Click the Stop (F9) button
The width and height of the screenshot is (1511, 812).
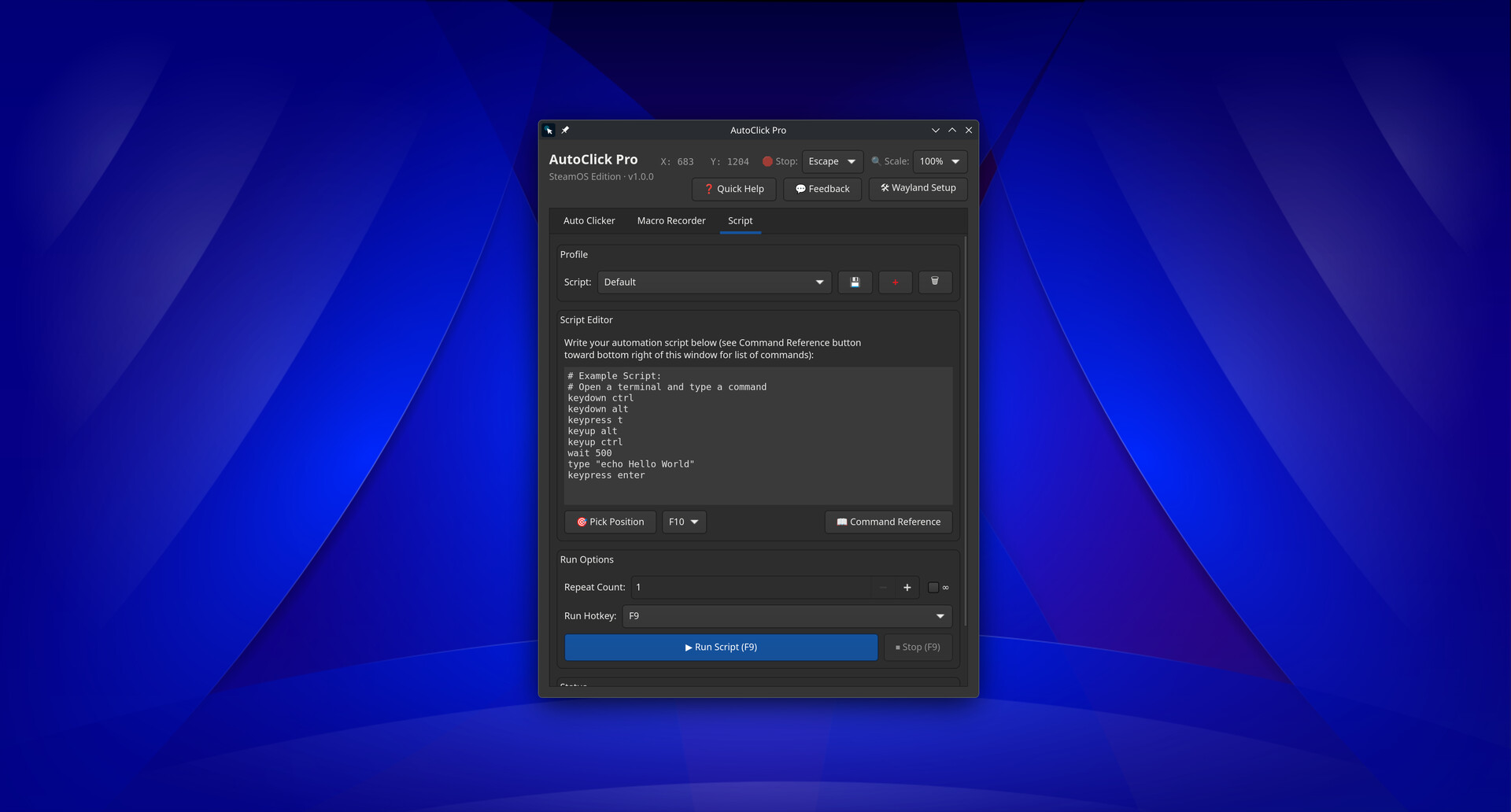click(918, 648)
